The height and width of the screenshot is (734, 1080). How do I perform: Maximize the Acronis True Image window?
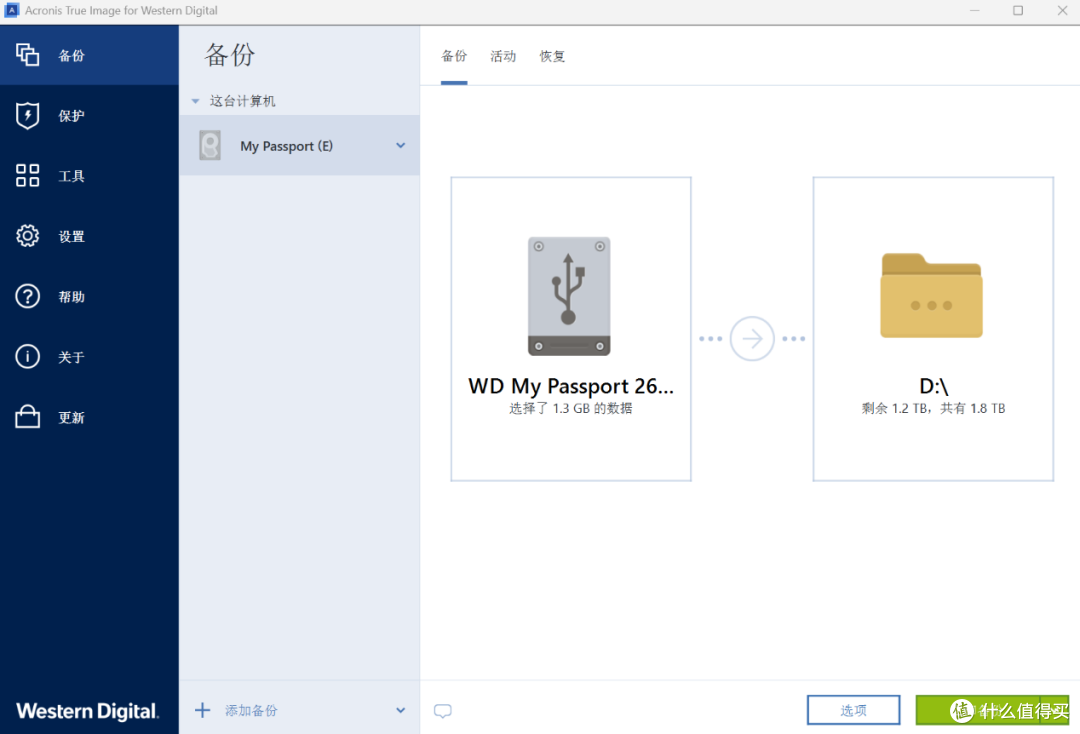1018,10
